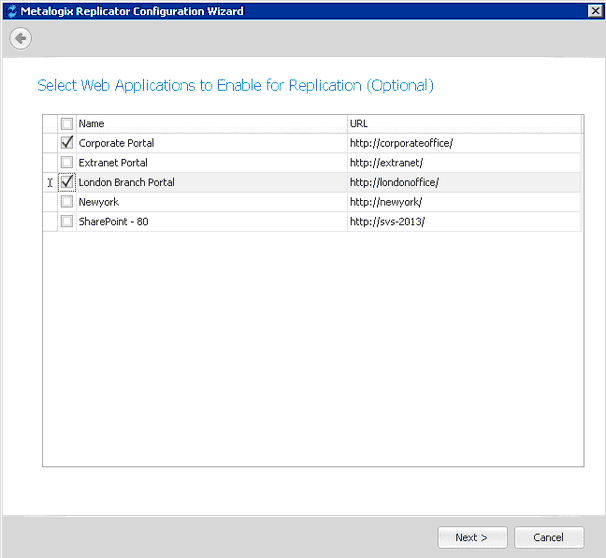This screenshot has height=558, width=606.
Task: Toggle the select-all checkbox in header row
Action: [66, 124]
